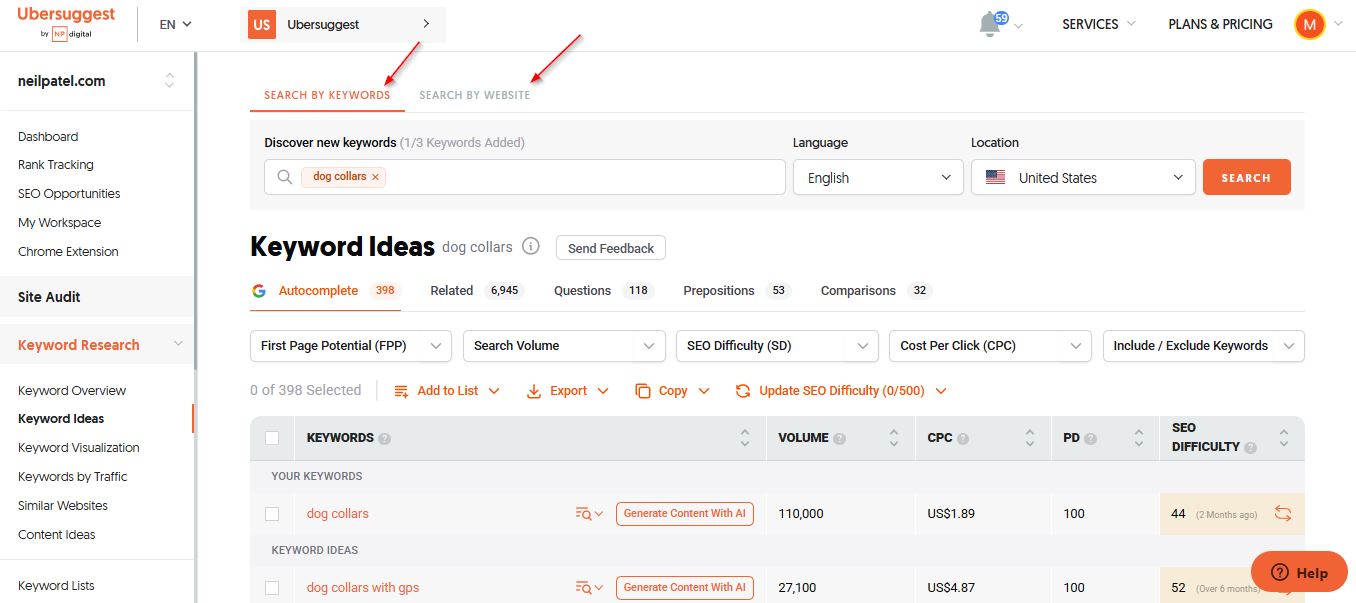Screen dimensions: 1356x603
Task: Click the info icon beside dog collars
Action: (x=532, y=247)
